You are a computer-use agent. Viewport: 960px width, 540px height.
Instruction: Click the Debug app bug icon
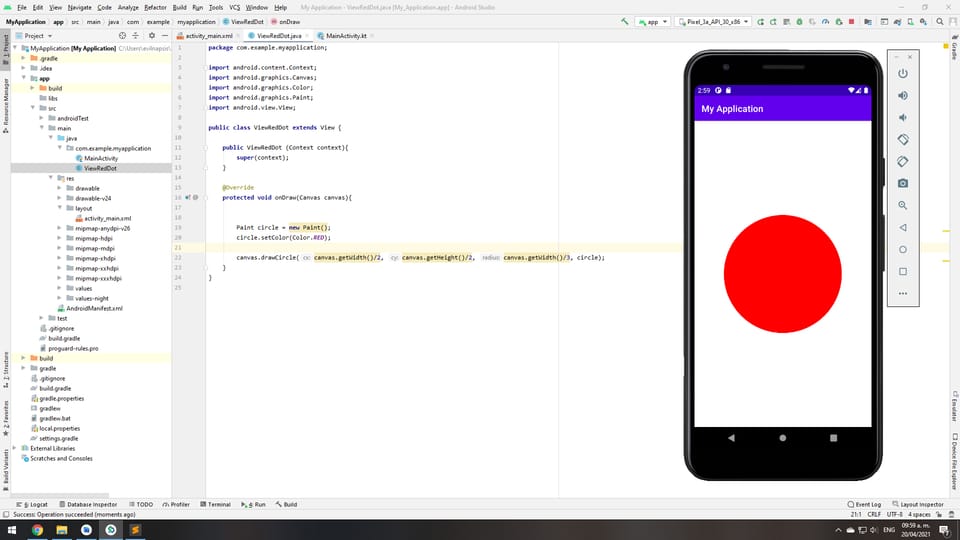pyautogui.click(x=800, y=21)
